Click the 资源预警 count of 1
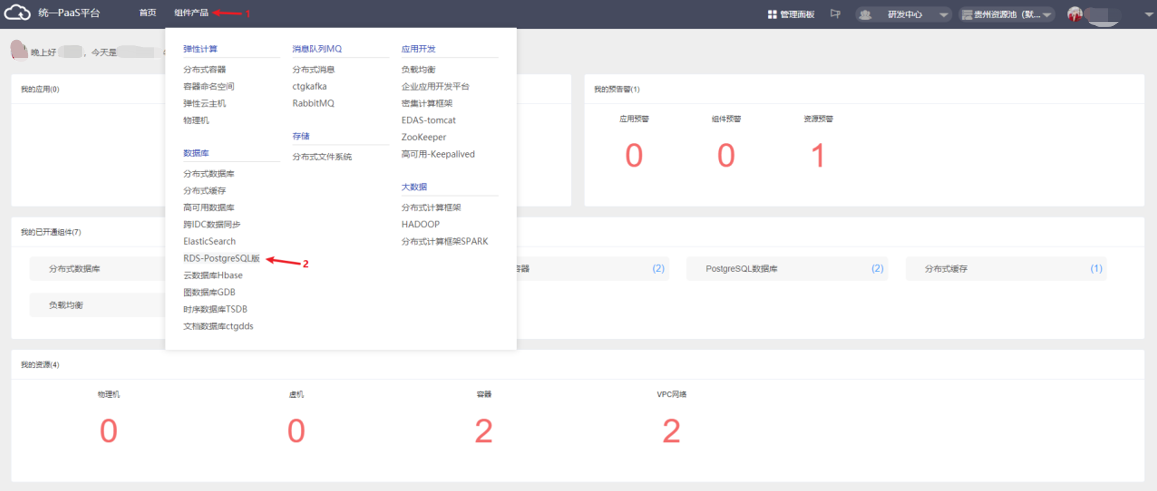 tap(818, 156)
